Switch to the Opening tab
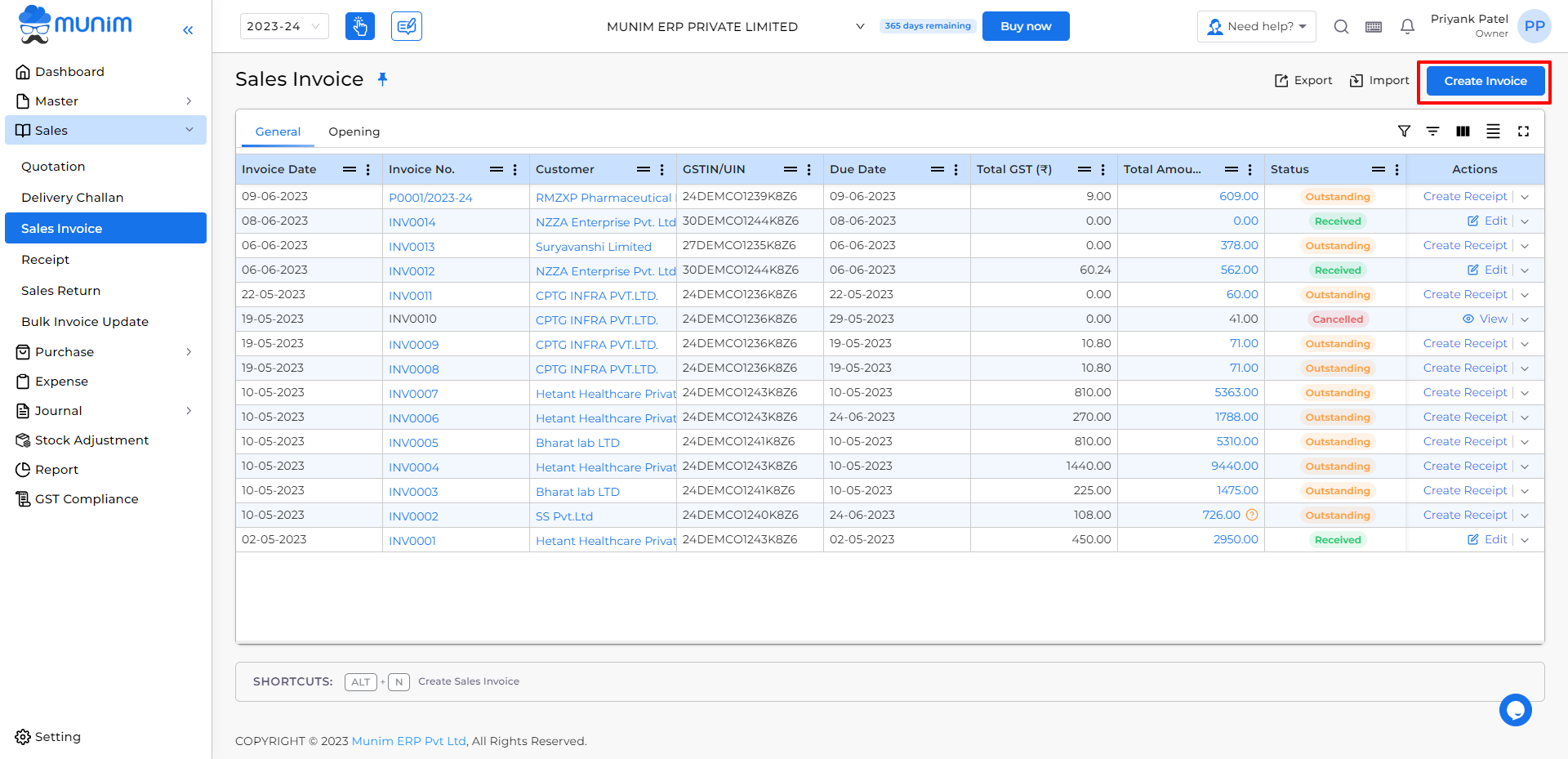 coord(354,132)
